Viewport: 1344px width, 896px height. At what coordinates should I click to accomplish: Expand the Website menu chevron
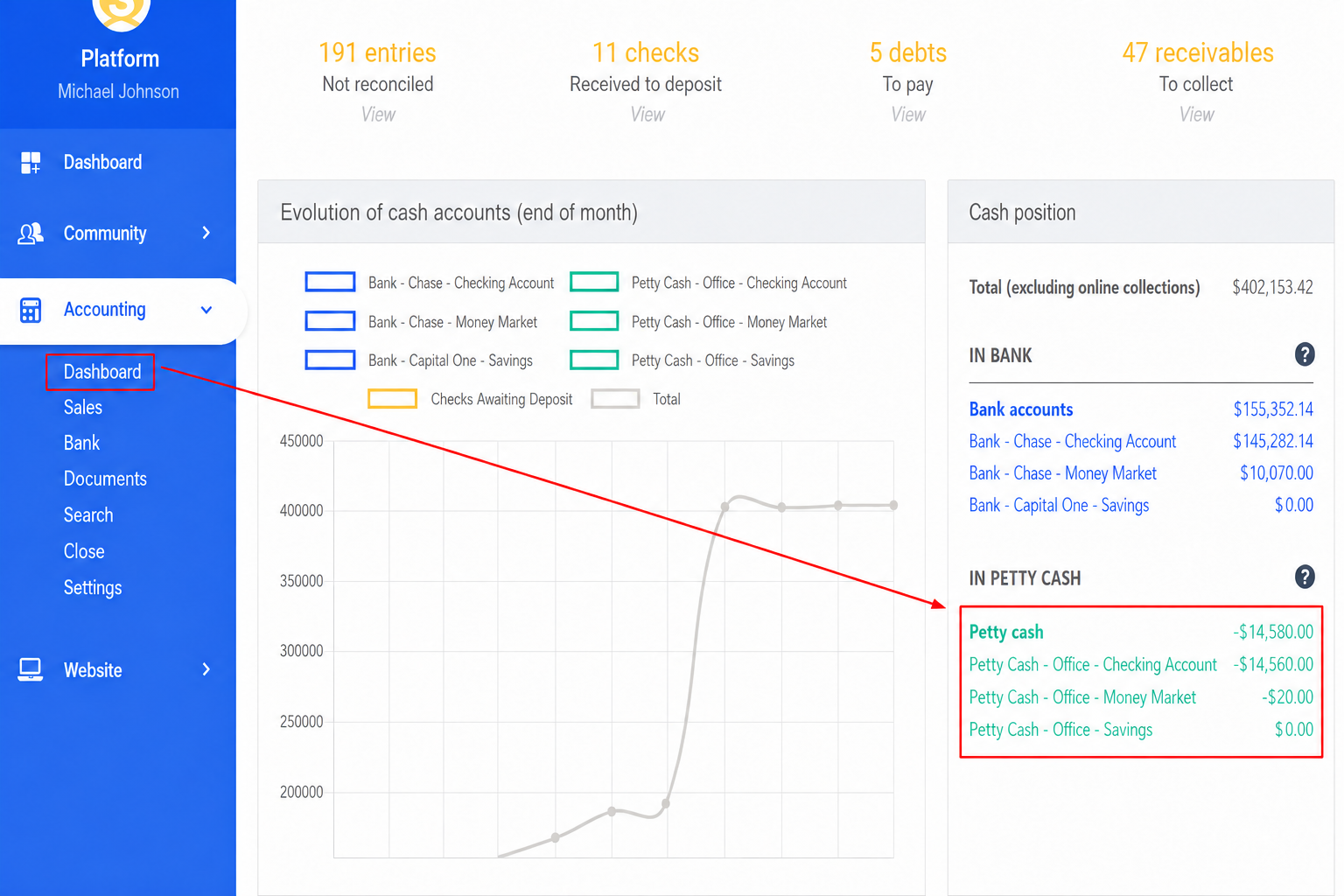tap(206, 669)
